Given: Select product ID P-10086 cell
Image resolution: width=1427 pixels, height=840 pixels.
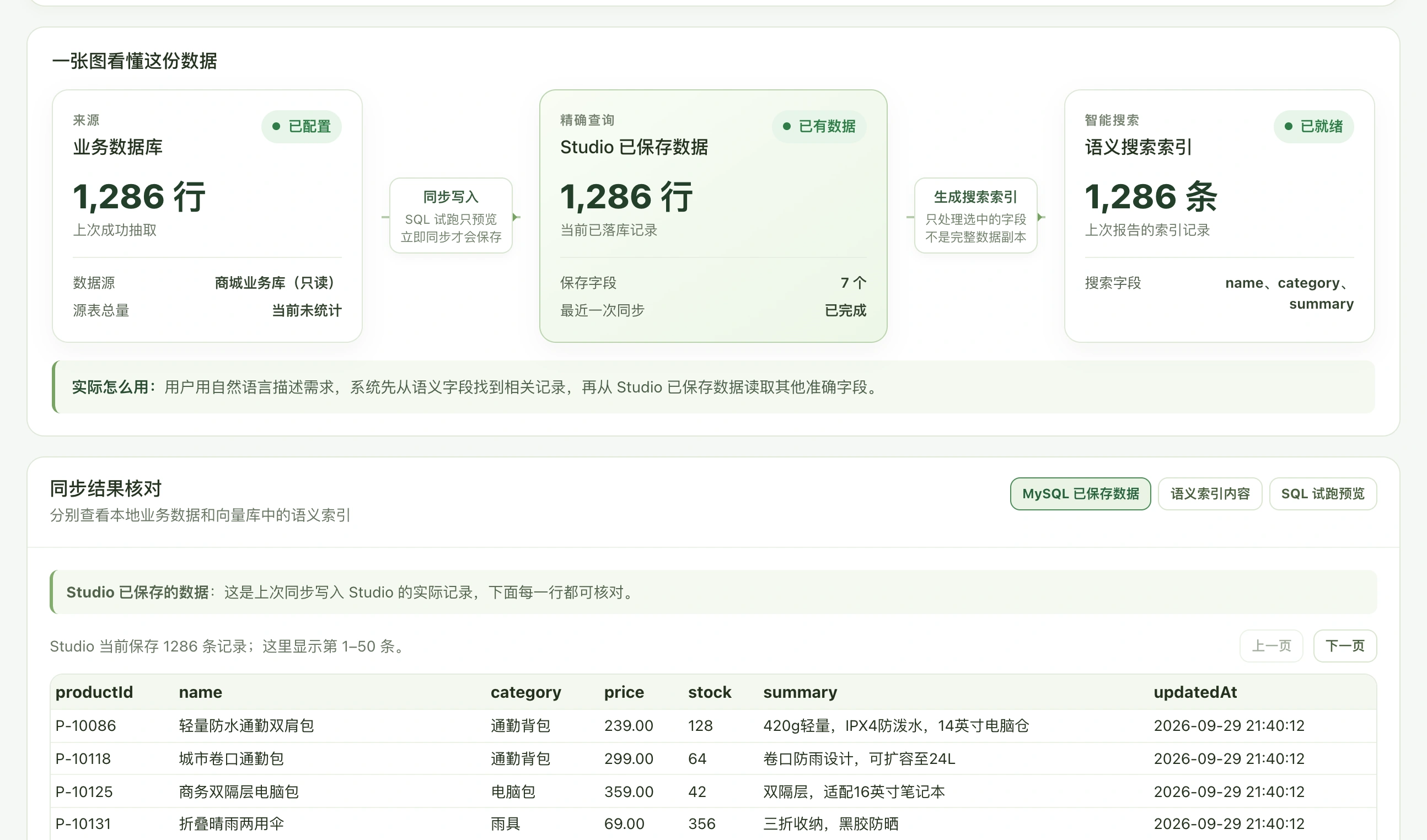Looking at the screenshot, I should [x=85, y=726].
